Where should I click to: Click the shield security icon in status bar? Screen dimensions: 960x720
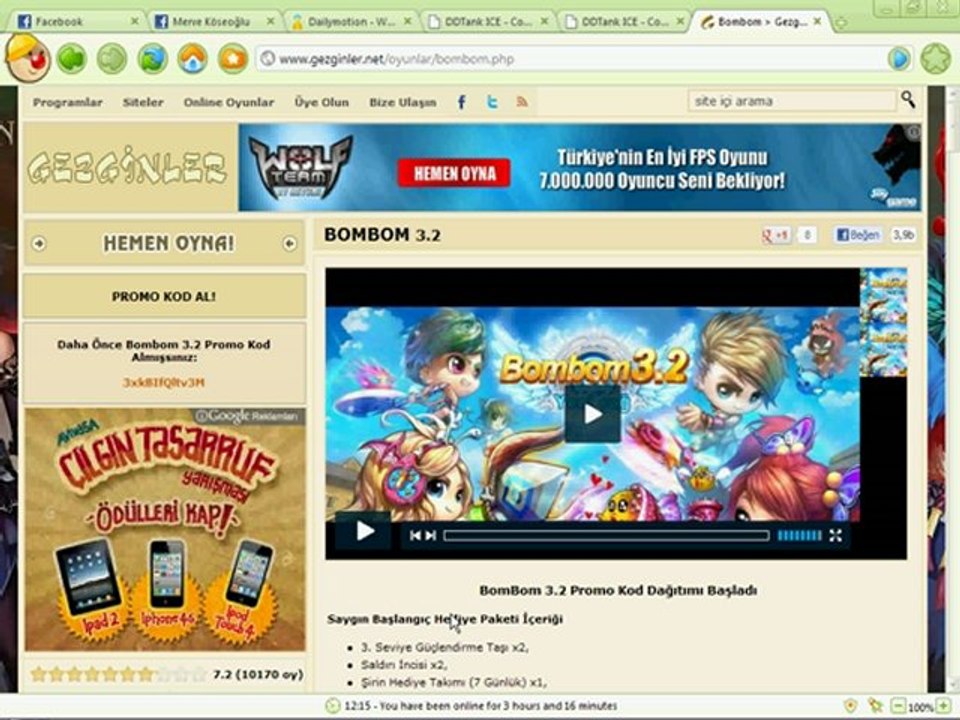click(850, 706)
